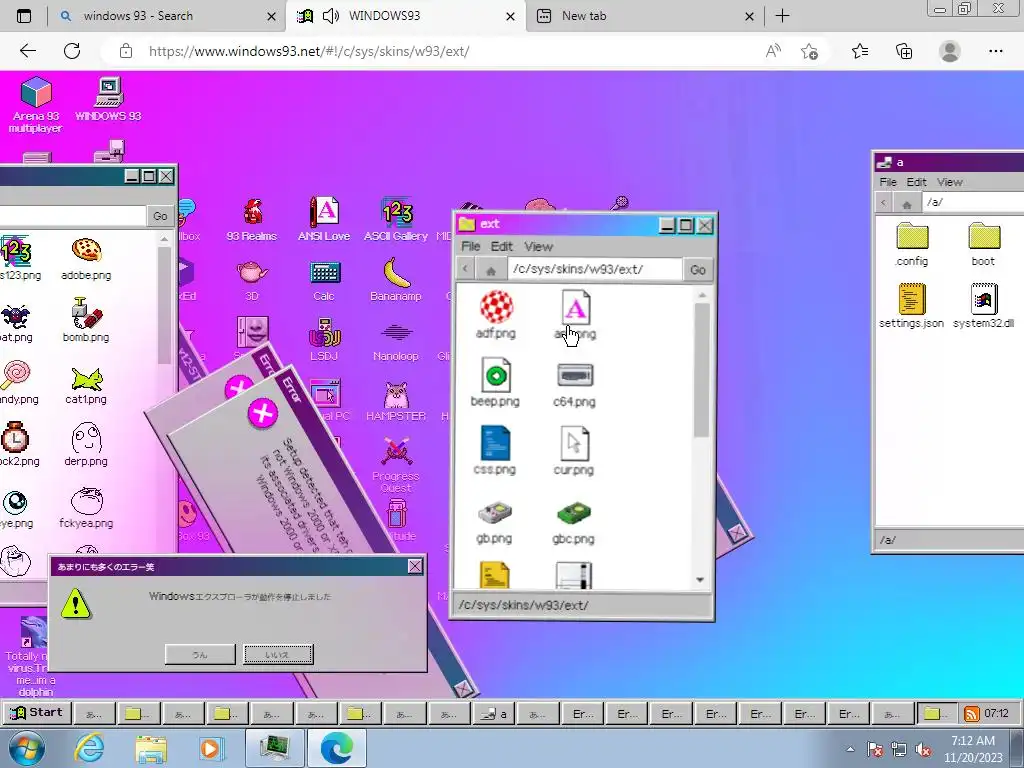1024x768 pixels.
Task: Click the right button in Japanese error dialog
Action: click(x=278, y=654)
